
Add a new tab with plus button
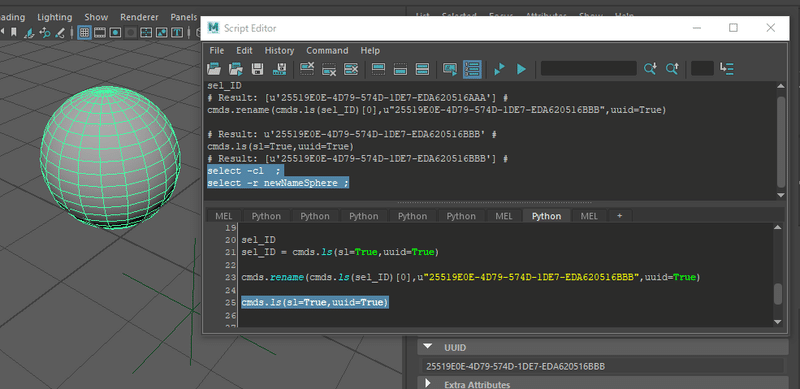619,216
